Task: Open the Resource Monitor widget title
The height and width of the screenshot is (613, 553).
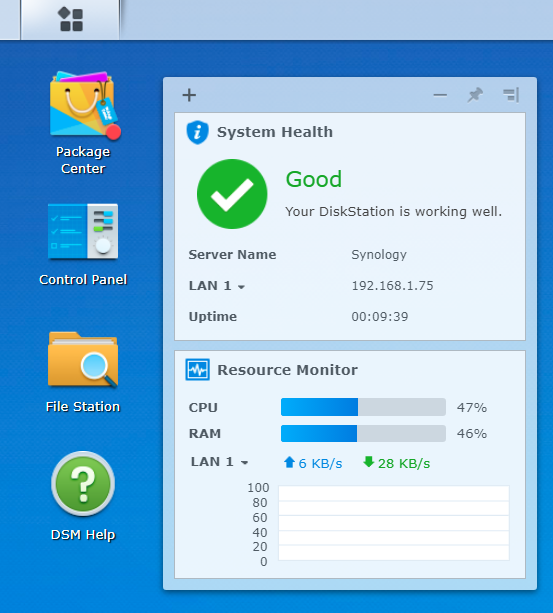Action: pos(287,370)
